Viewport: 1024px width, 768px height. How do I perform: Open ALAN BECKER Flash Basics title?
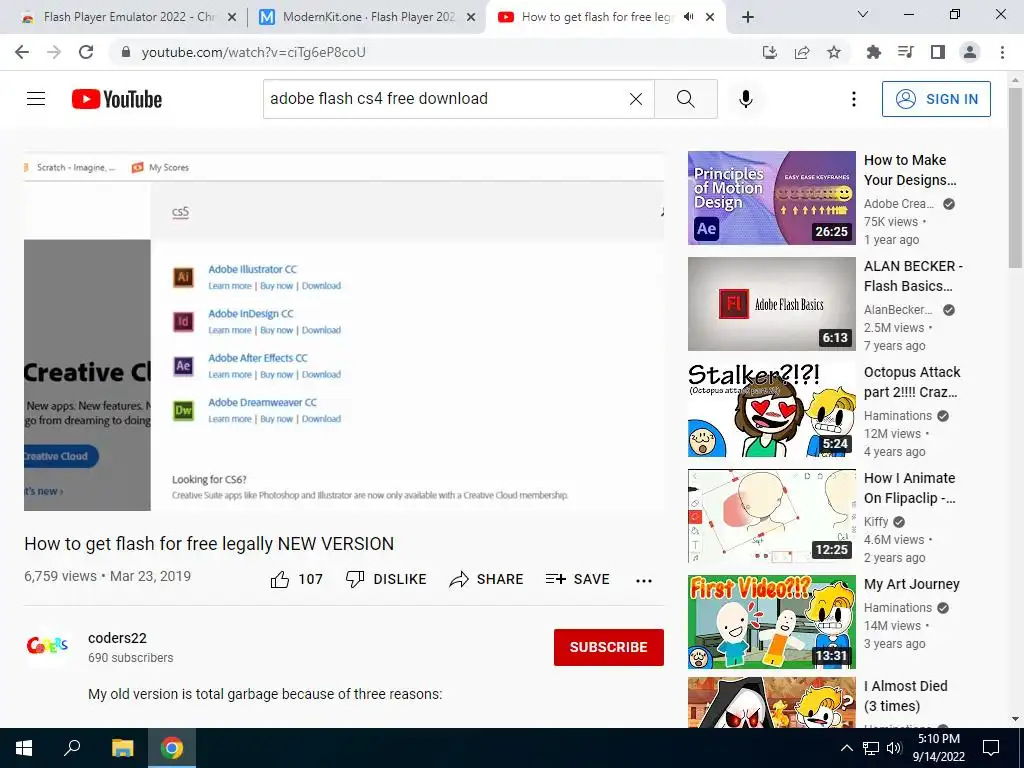click(914, 276)
